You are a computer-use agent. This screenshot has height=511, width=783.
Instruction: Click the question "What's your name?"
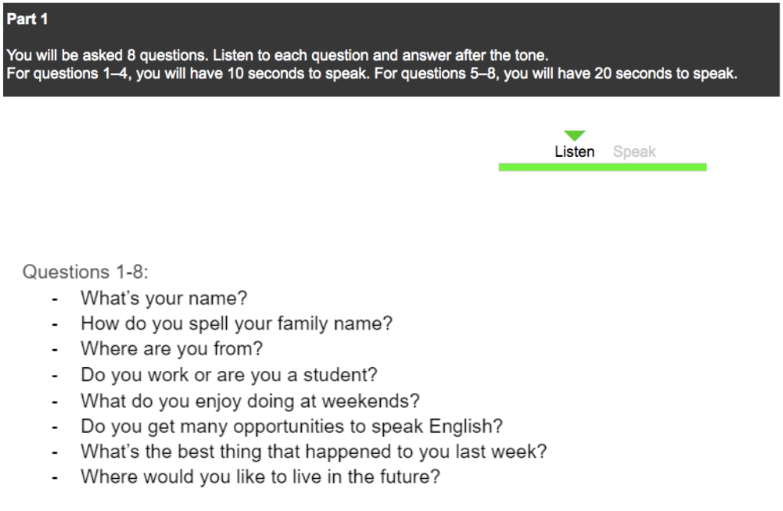[164, 298]
